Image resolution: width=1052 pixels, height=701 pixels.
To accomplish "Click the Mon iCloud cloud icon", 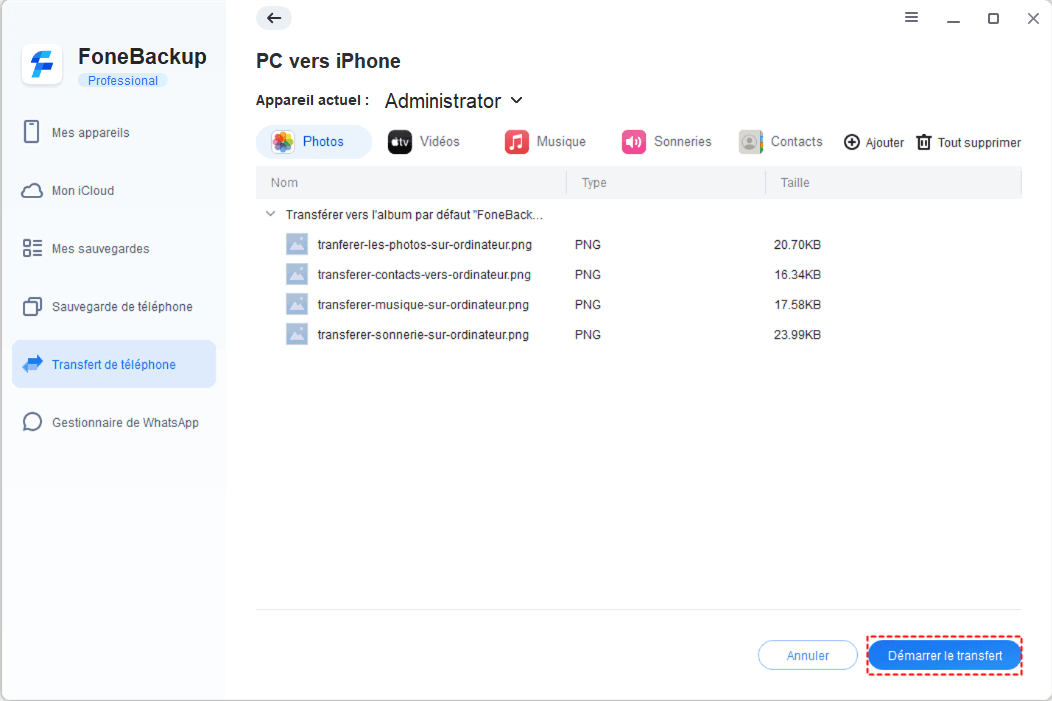I will click(32, 191).
